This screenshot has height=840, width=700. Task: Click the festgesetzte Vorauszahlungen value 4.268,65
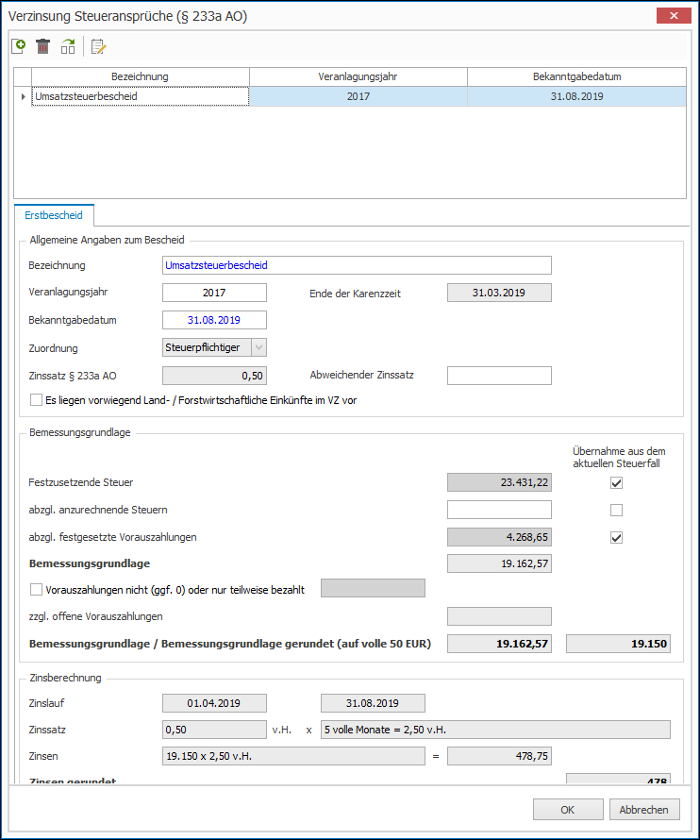pos(499,537)
